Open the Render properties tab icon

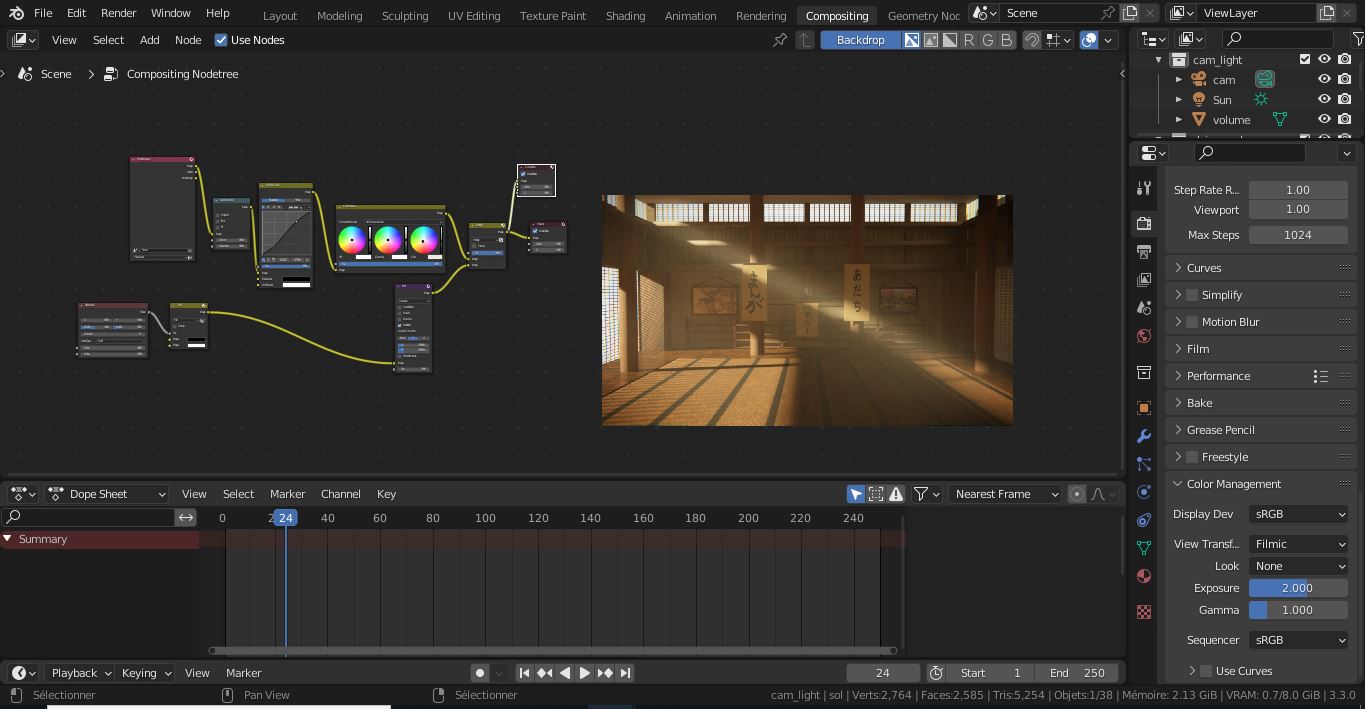coord(1144,223)
